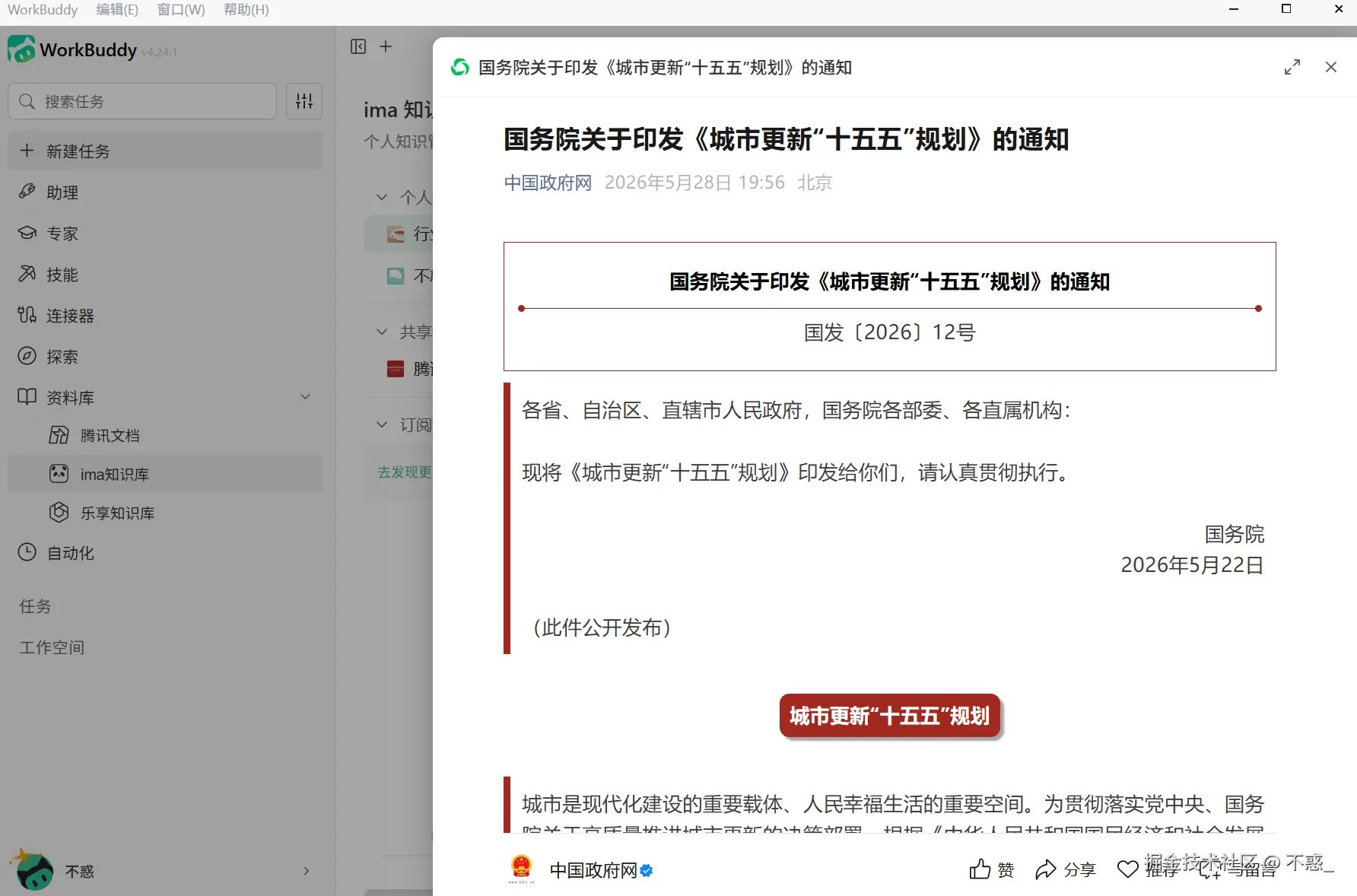
Task: Click the date 2026年5月28日 19:56
Action: 694,183
